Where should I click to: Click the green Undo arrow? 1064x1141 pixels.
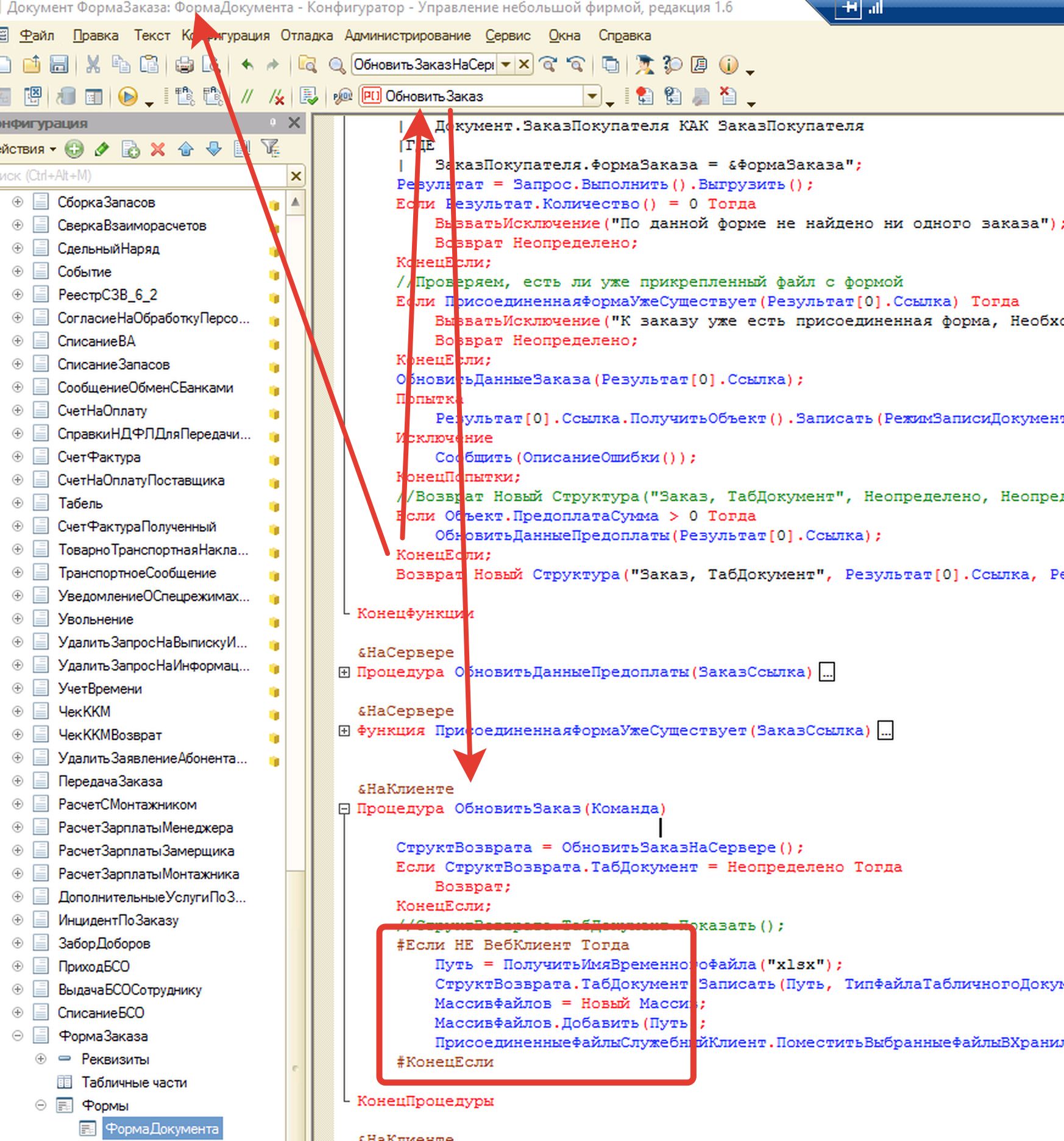tap(247, 65)
